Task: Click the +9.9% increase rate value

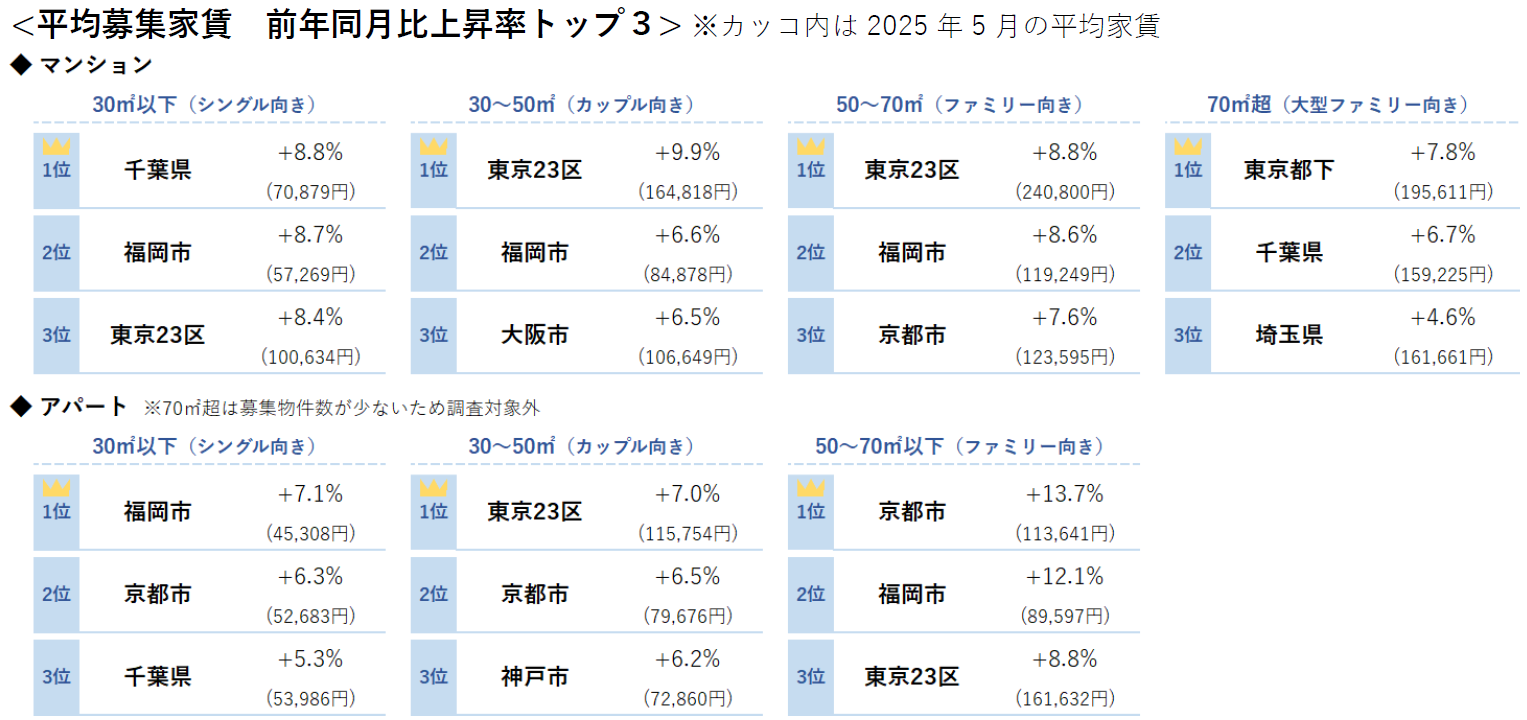Action: tap(687, 153)
